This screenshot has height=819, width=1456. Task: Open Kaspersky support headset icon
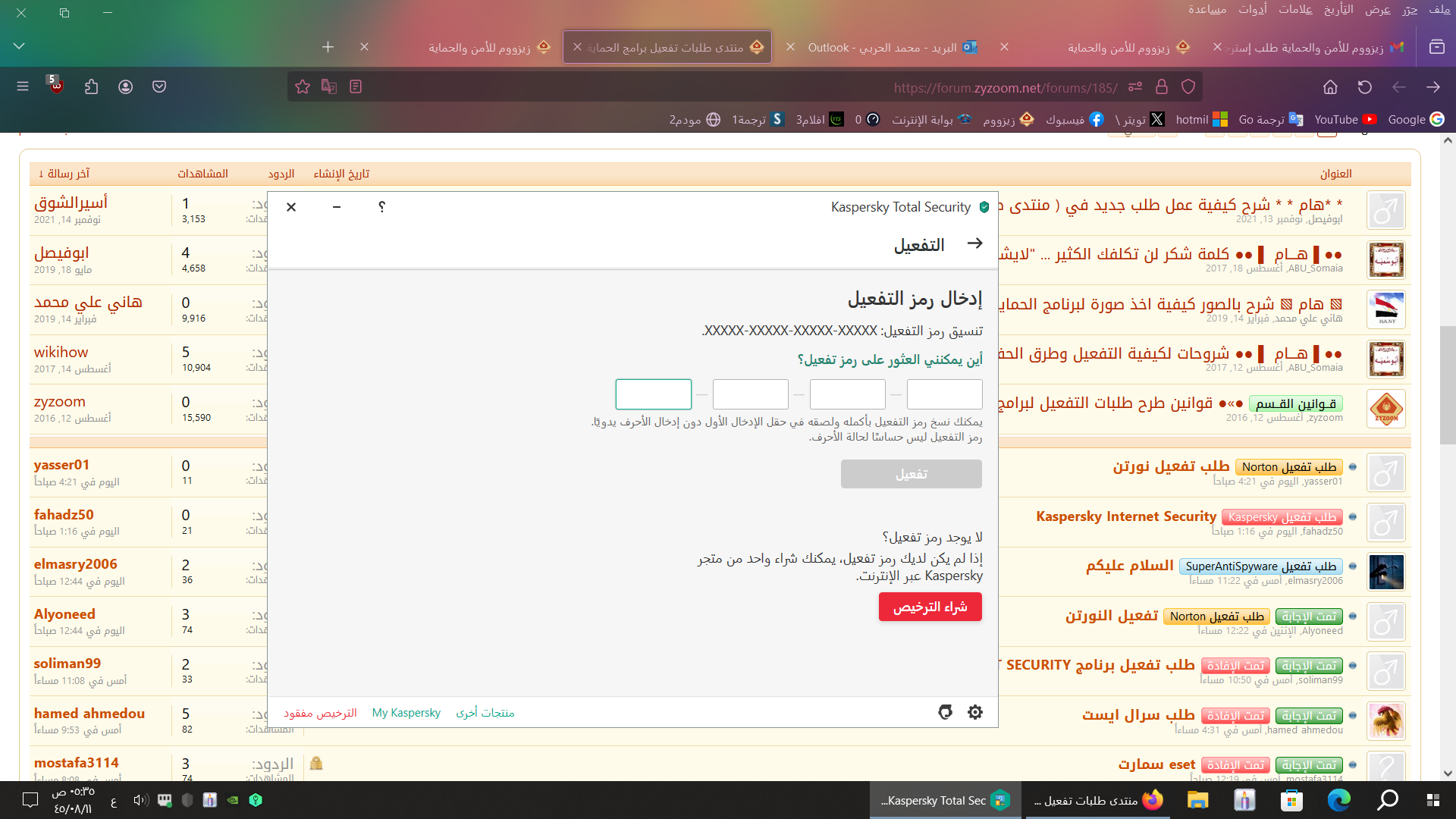click(945, 712)
